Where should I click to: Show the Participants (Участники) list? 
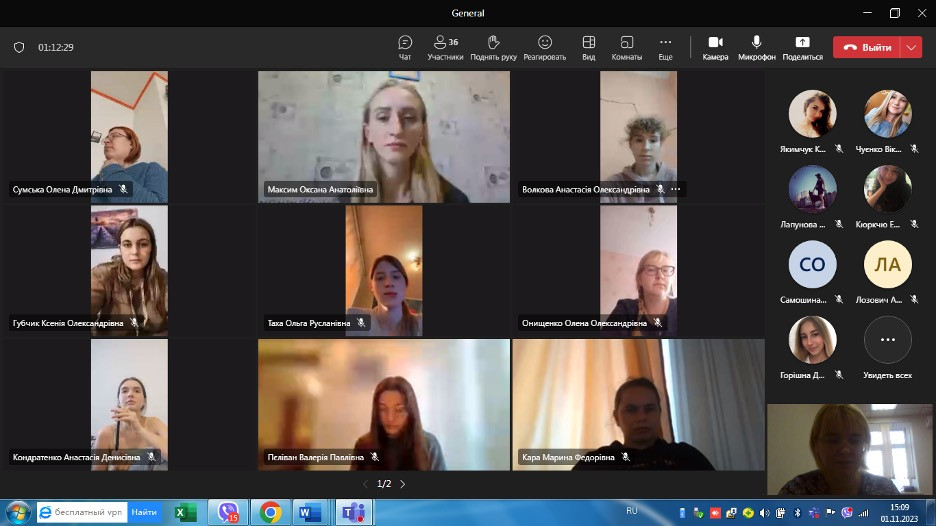click(x=445, y=47)
